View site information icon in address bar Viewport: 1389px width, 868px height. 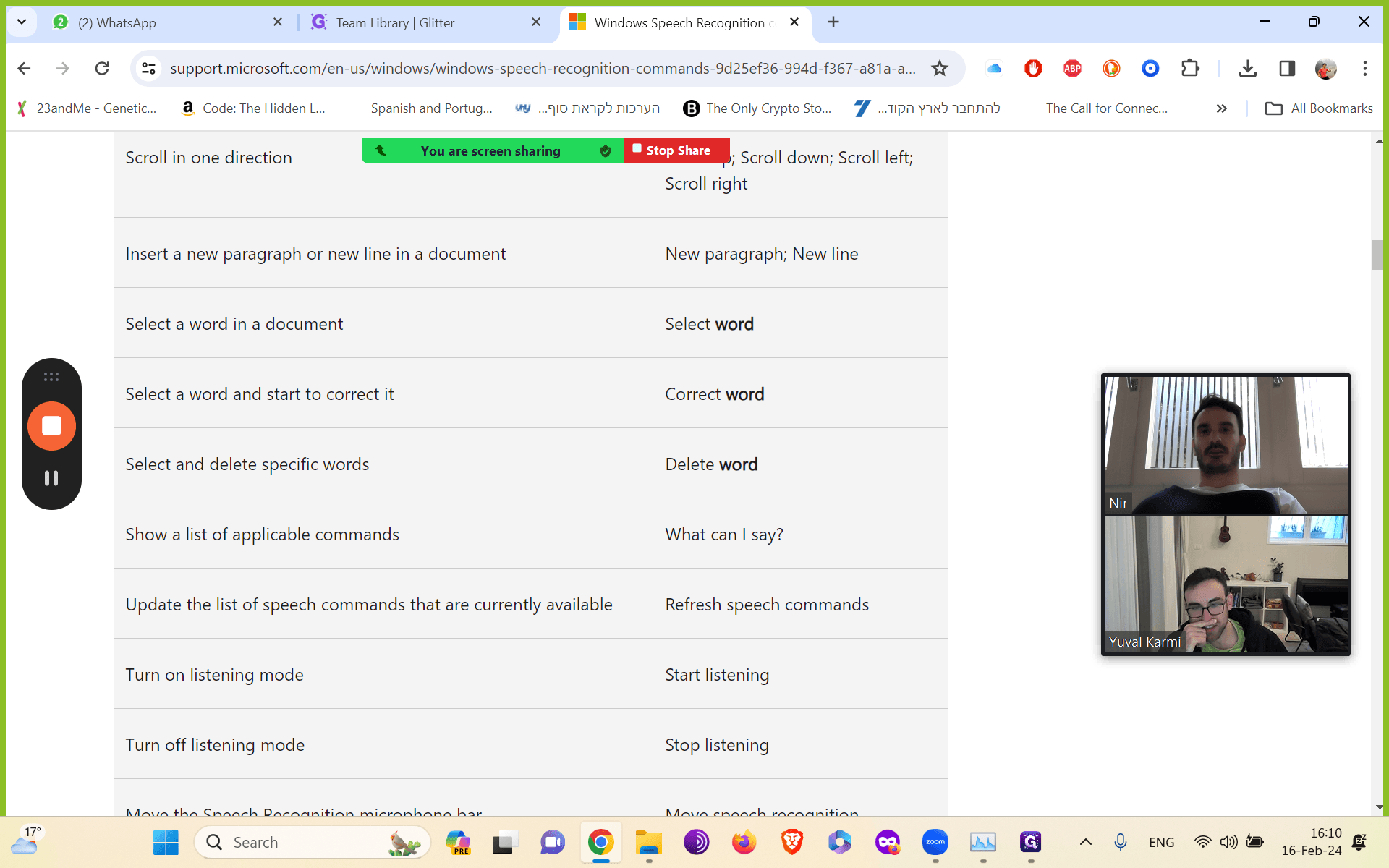[x=148, y=68]
